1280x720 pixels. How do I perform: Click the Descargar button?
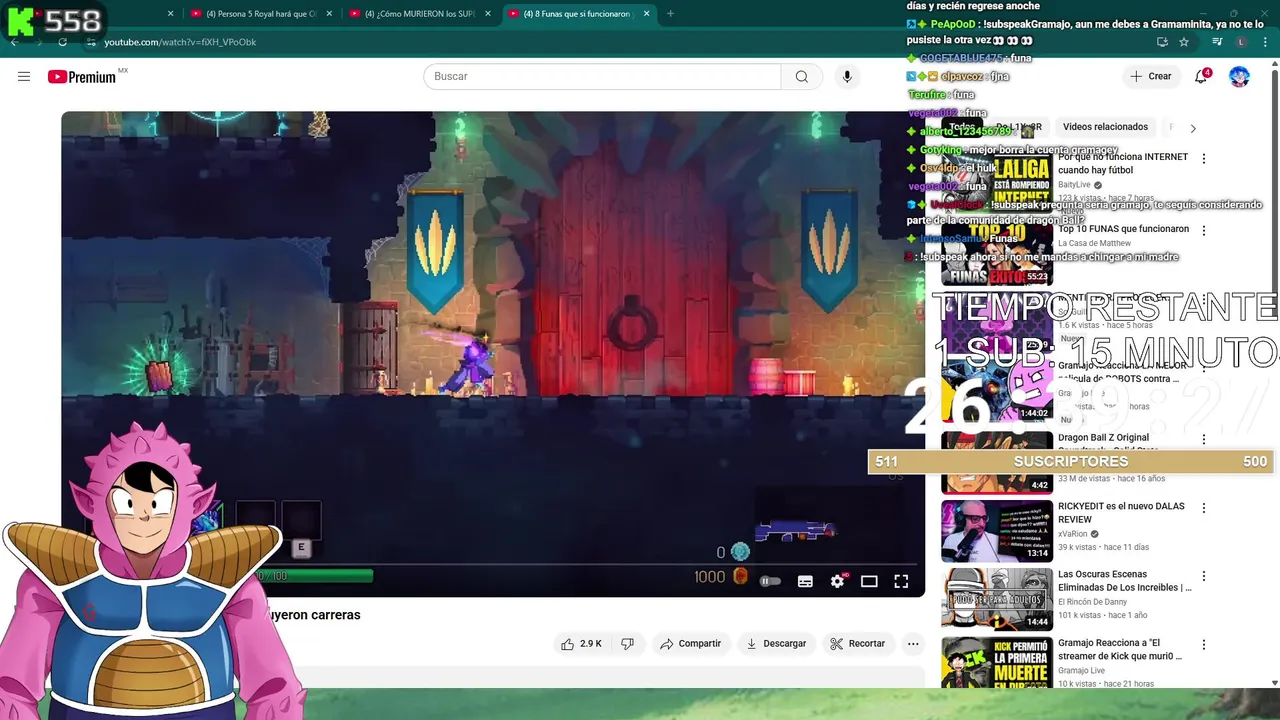776,644
